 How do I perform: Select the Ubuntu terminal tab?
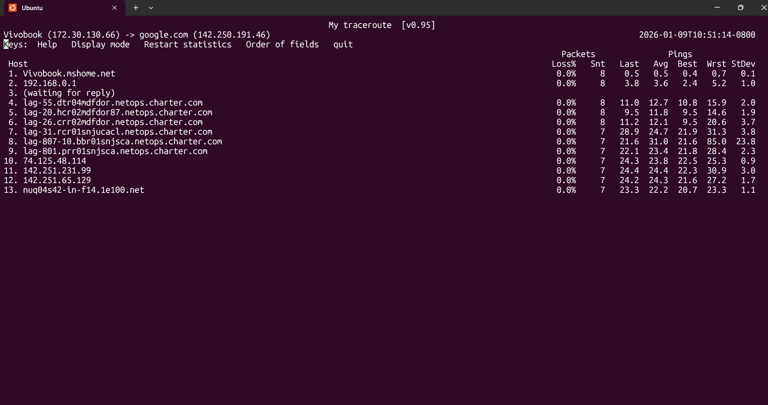(63, 8)
